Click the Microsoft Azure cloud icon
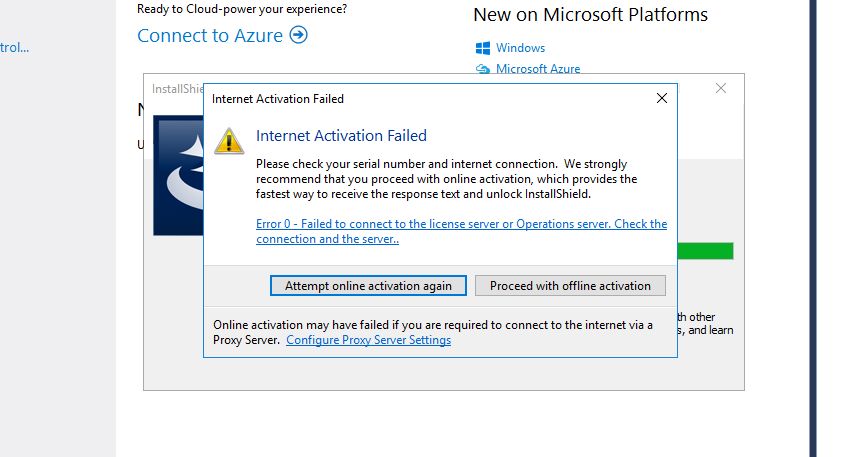 click(483, 69)
